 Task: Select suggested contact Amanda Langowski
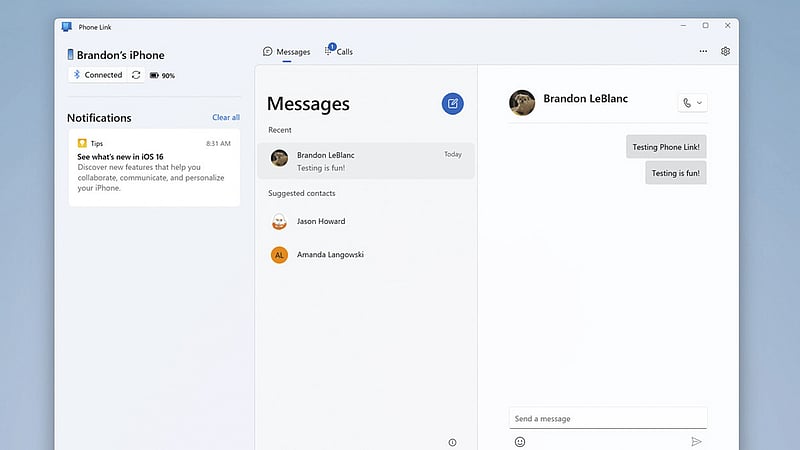(366, 255)
